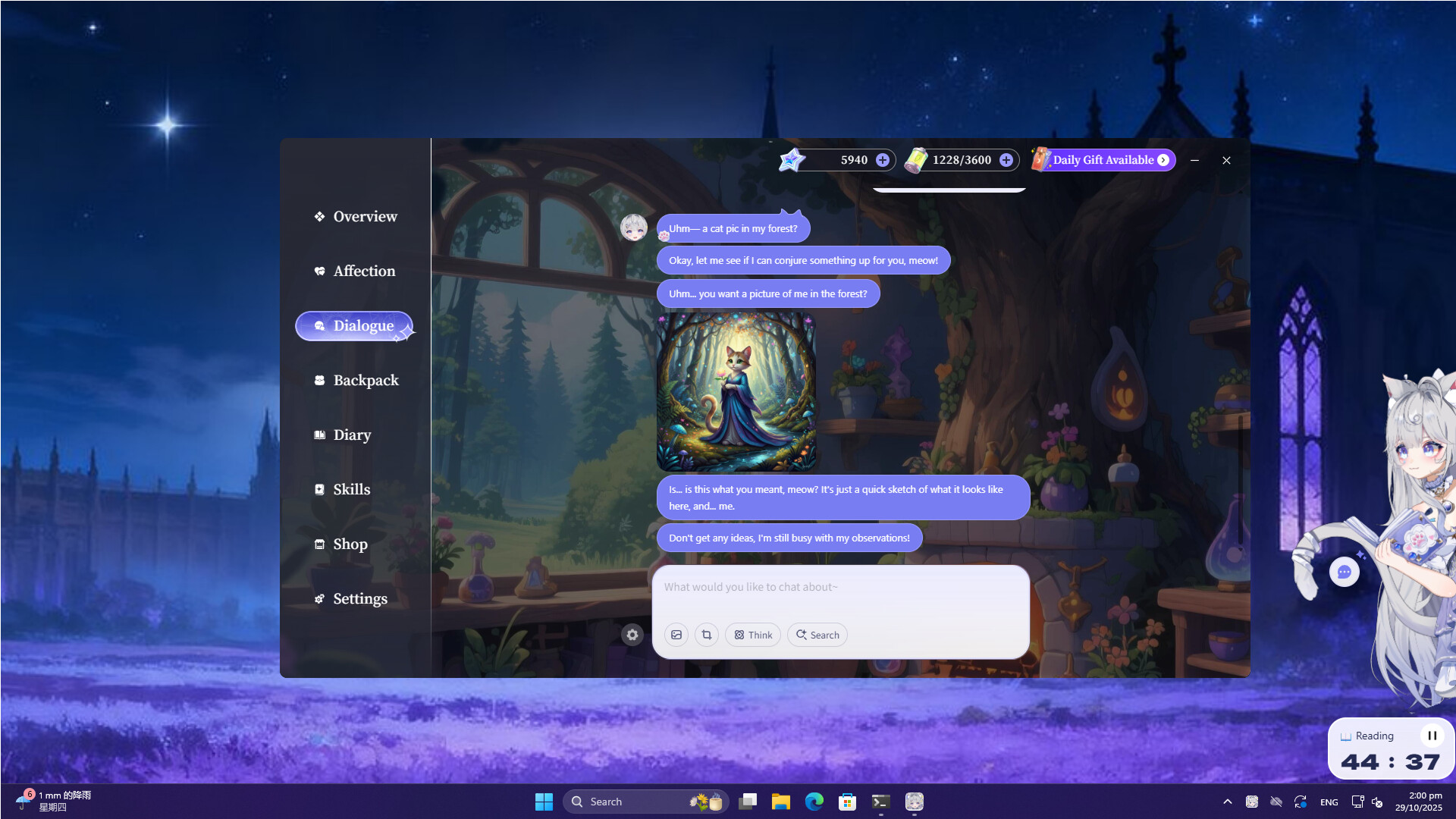Screen dimensions: 1456x819
Task: Open the floating chat bubble near the character
Action: 1344,572
